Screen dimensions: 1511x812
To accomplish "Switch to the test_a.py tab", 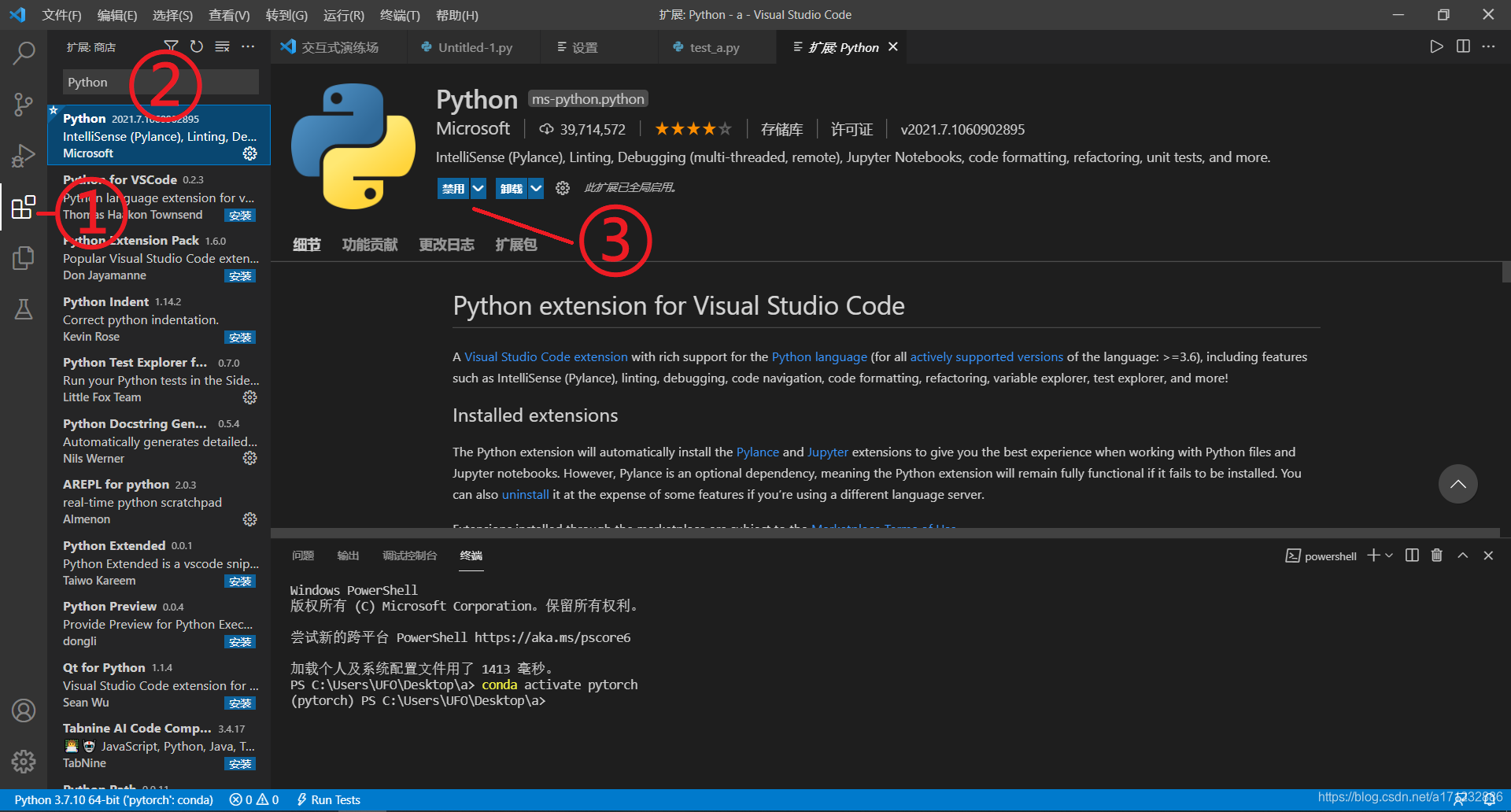I will point(713,46).
